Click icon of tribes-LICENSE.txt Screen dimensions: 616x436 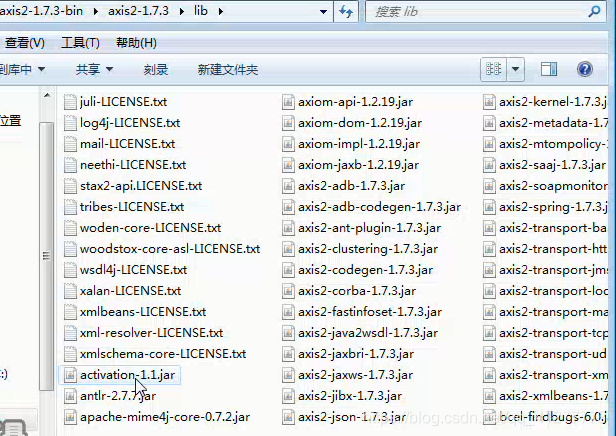[x=70, y=207]
